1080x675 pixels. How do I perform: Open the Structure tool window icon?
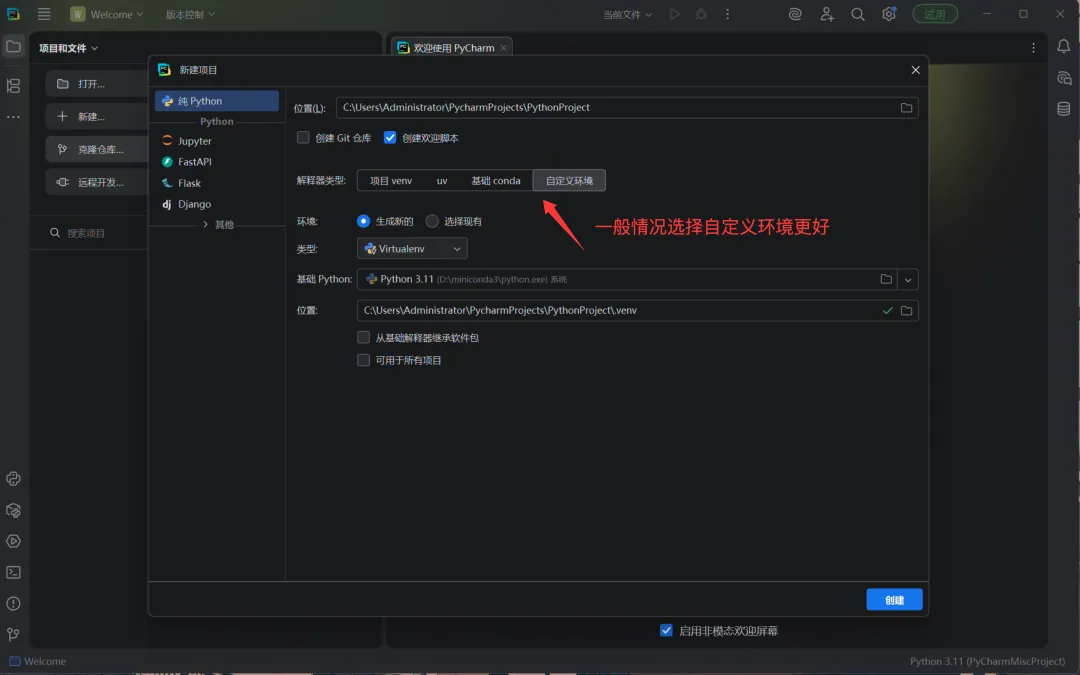pos(13,85)
